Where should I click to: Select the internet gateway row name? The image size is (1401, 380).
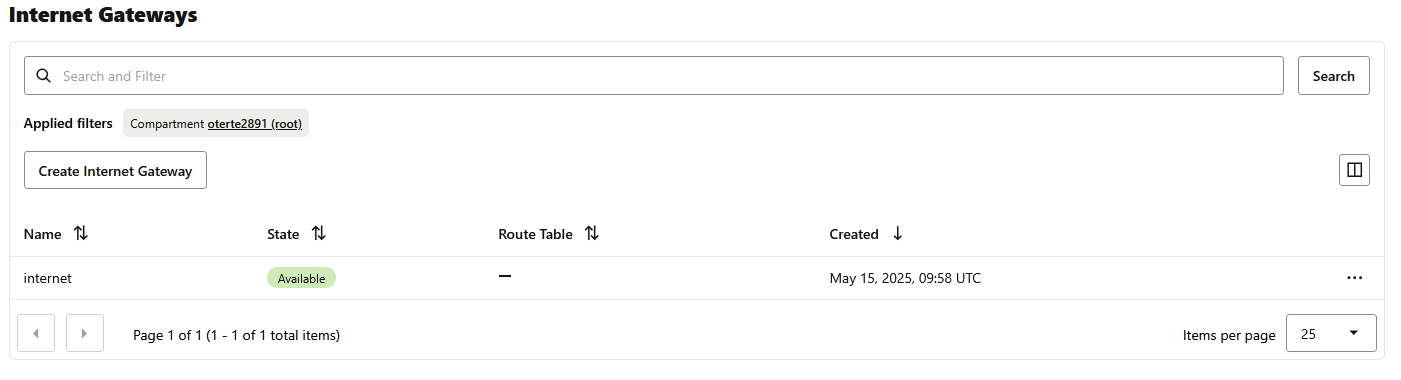[48, 278]
